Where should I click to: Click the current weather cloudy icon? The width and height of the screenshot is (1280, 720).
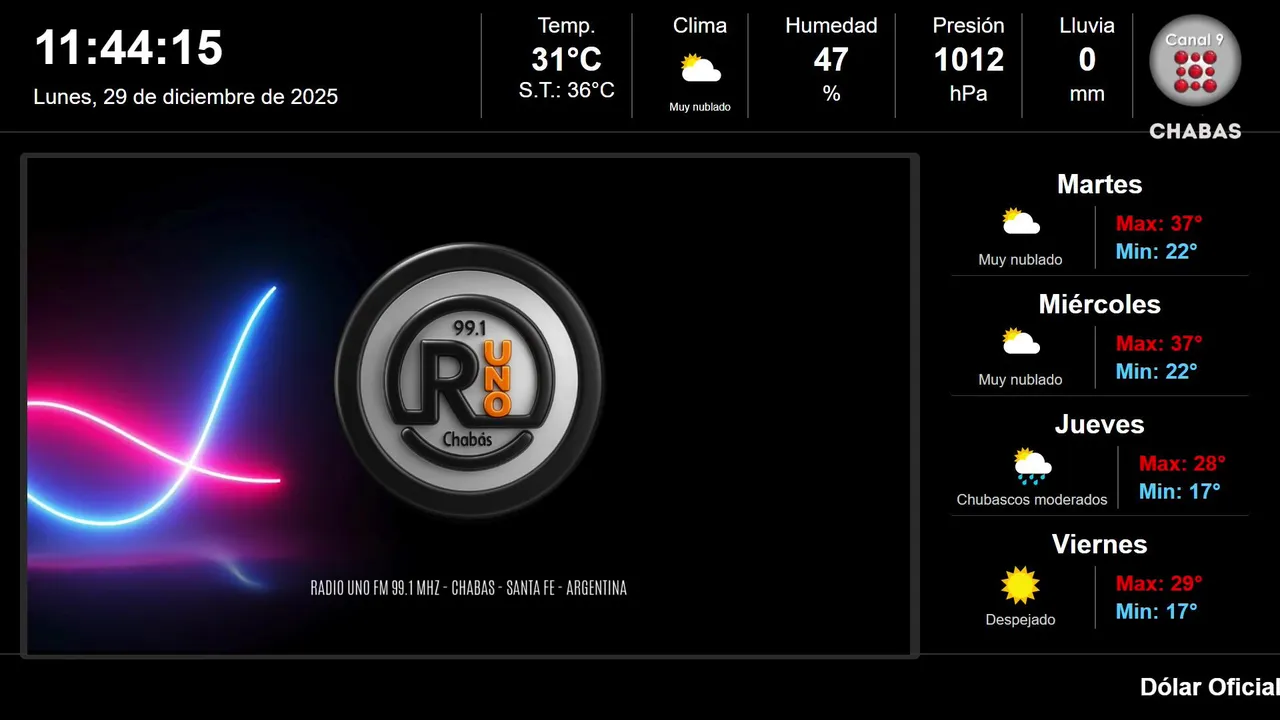tap(700, 69)
